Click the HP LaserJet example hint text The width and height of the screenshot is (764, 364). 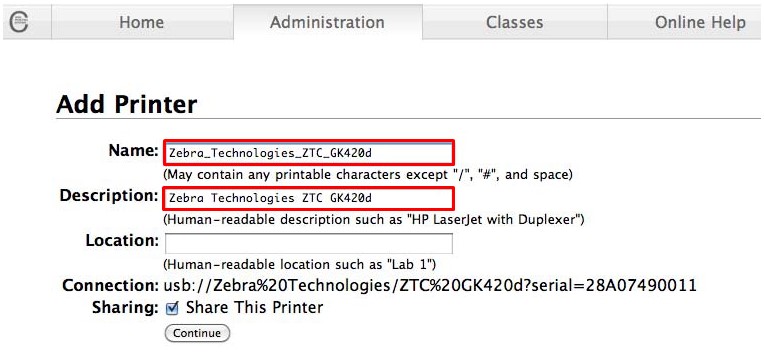pyautogui.click(x=374, y=220)
